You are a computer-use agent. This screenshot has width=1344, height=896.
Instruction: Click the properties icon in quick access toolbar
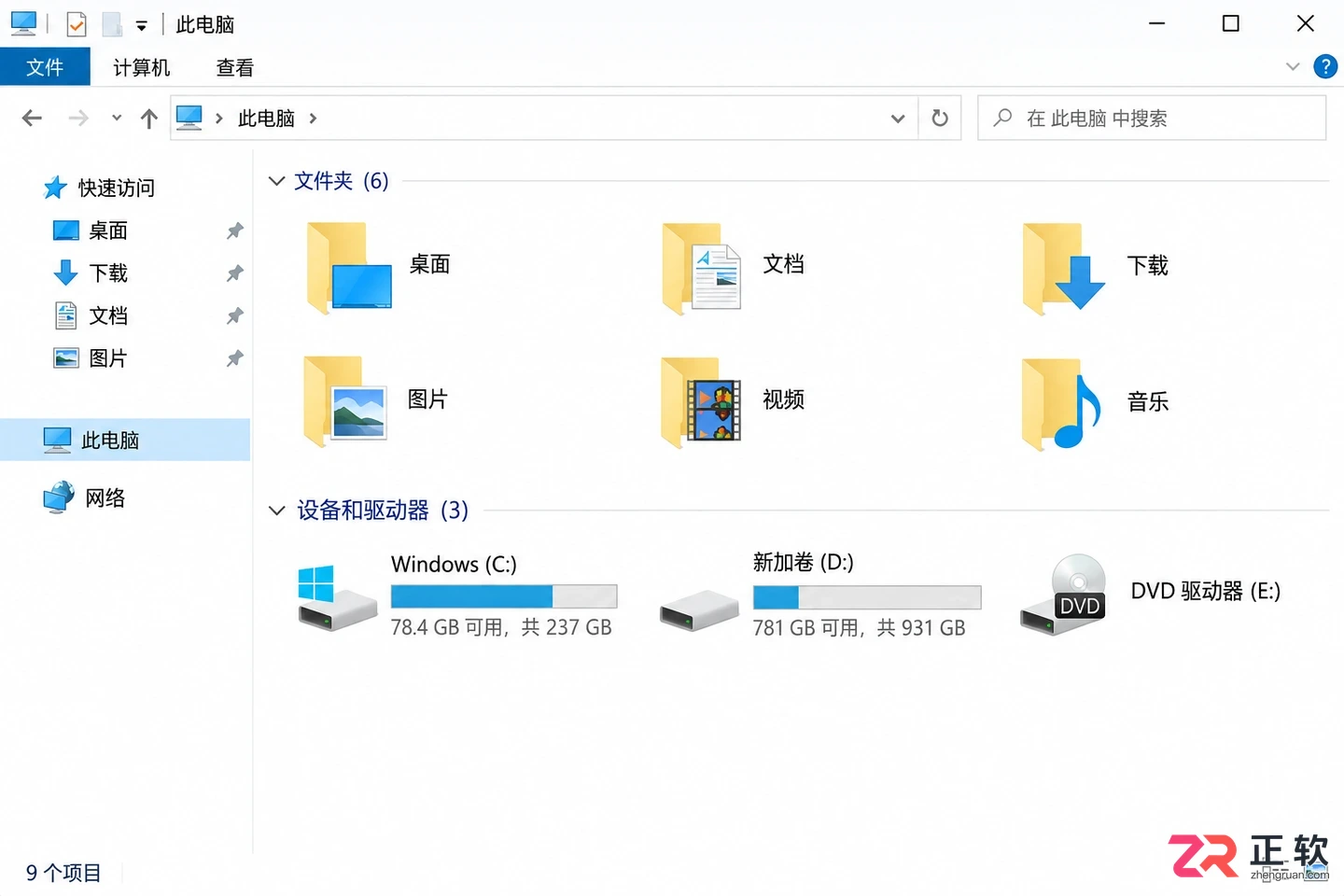[77, 24]
